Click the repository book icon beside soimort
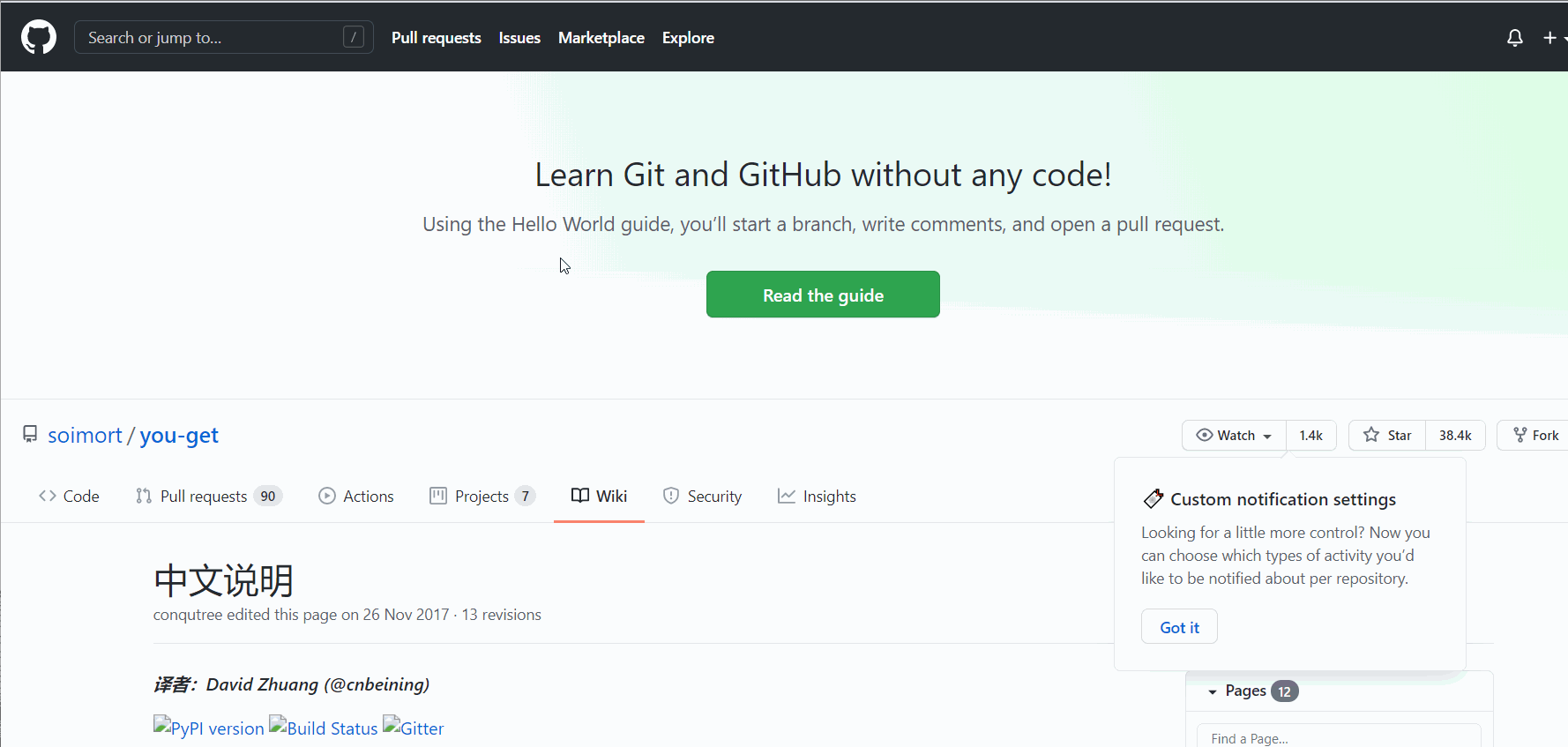Image resolution: width=1568 pixels, height=747 pixels. pos(30,435)
